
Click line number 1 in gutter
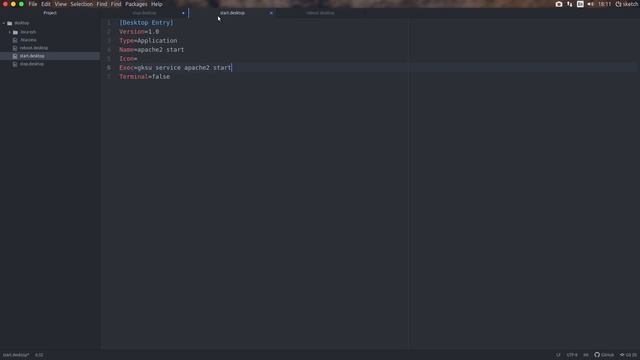[x=109, y=23]
